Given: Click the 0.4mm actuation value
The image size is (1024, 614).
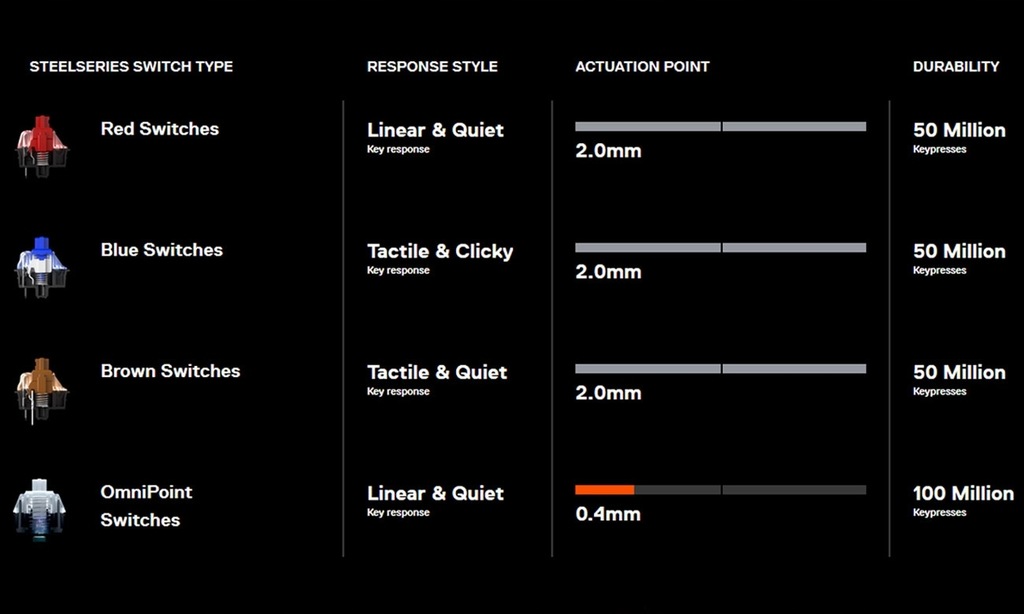Looking at the screenshot, I should pos(608,514).
